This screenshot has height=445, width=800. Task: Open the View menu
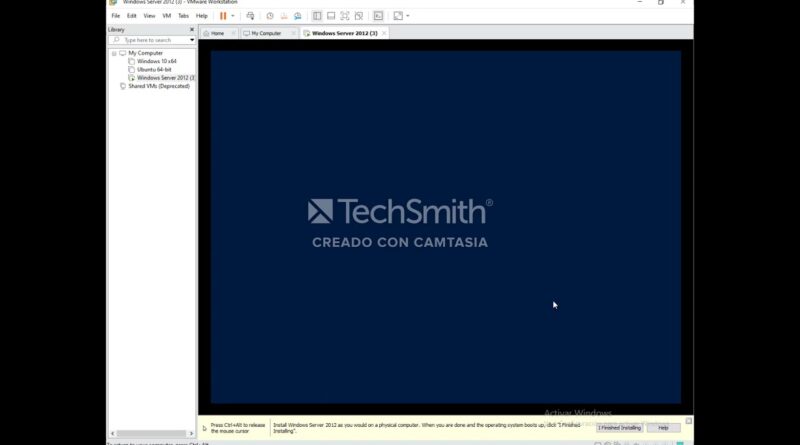click(x=149, y=16)
